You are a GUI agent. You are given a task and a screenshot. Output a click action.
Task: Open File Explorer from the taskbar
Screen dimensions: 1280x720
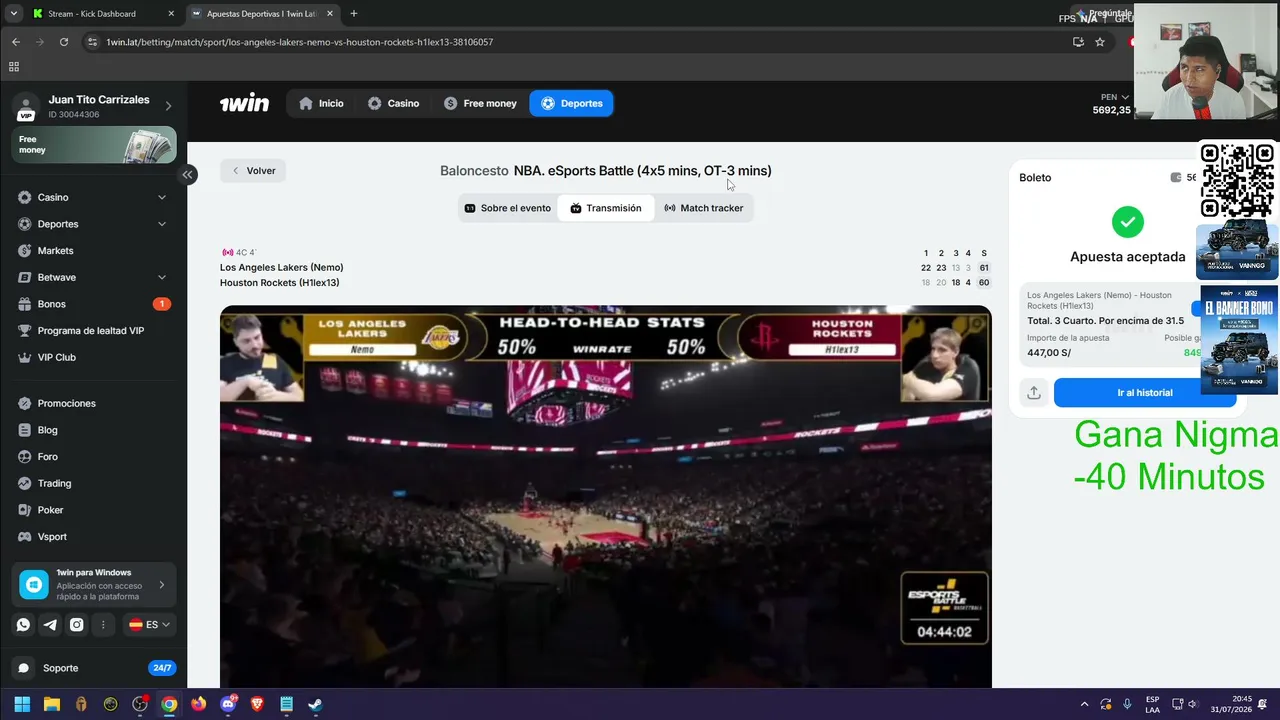(x=52, y=704)
